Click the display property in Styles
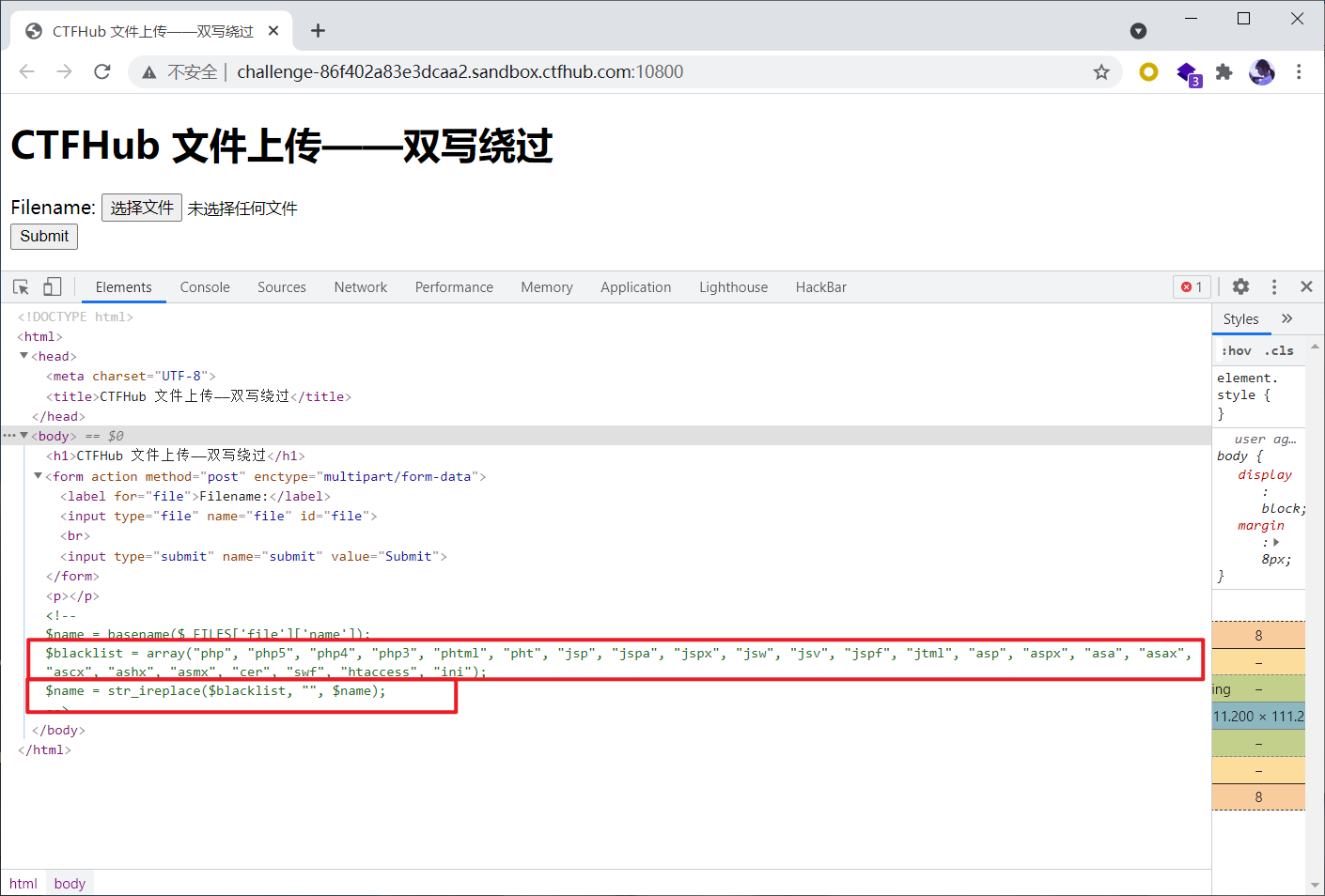The image size is (1325, 896). 1265,475
